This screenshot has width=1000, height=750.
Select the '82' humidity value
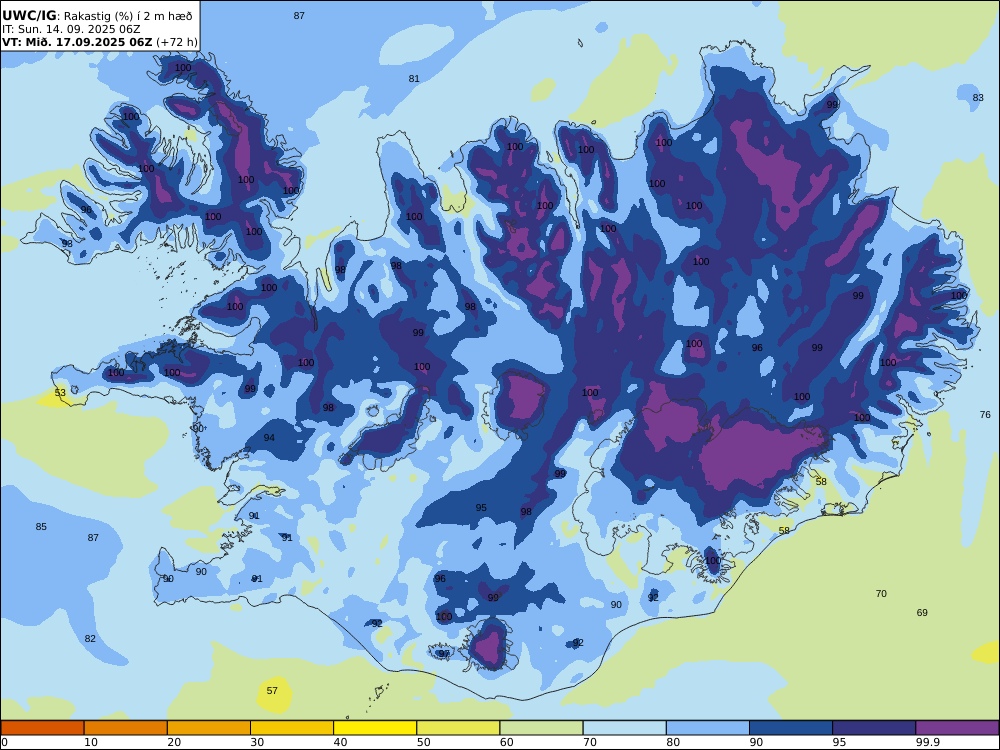pos(90,638)
